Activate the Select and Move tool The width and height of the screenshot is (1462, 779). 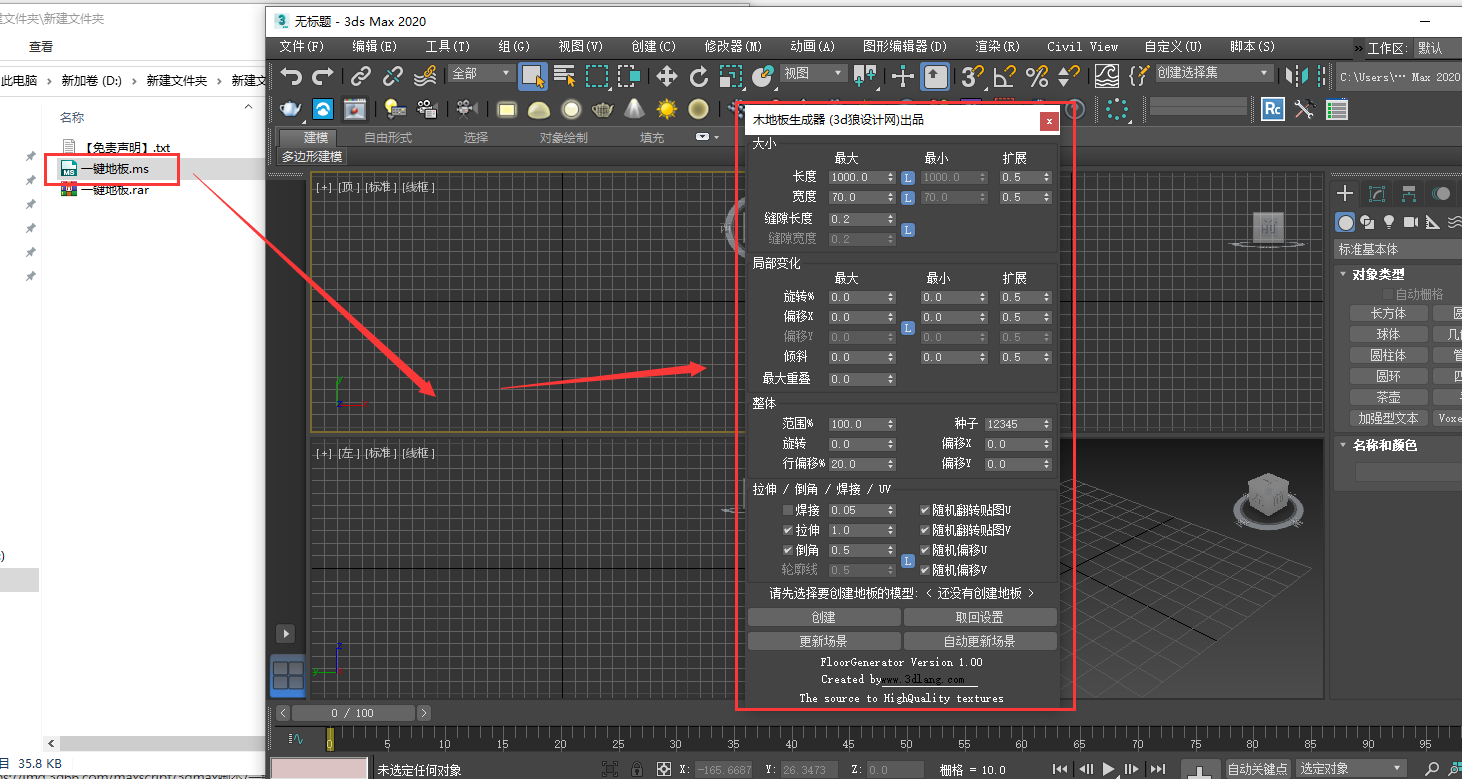click(x=667, y=75)
